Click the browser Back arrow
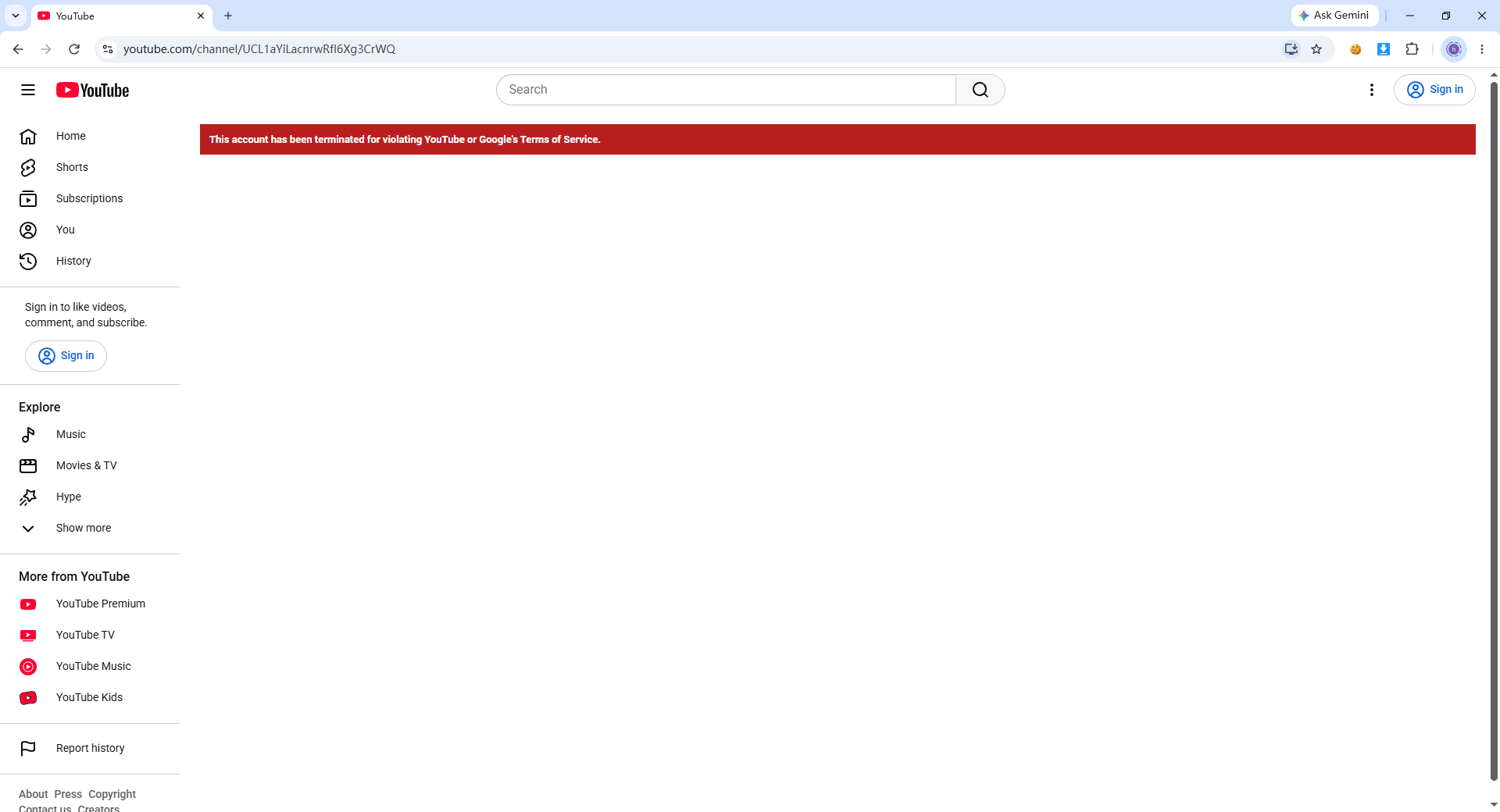 click(18, 49)
